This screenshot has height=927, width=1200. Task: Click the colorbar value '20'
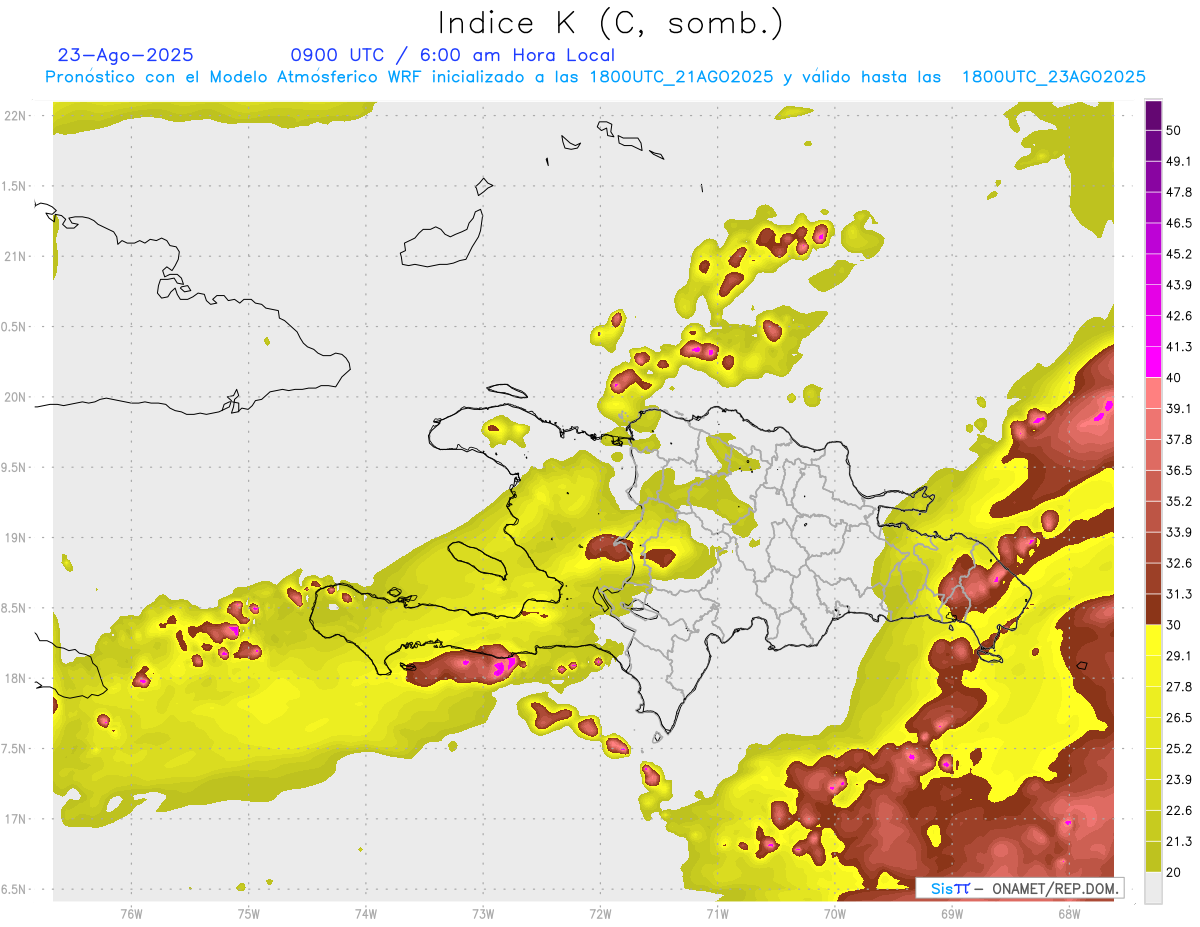click(x=1175, y=872)
